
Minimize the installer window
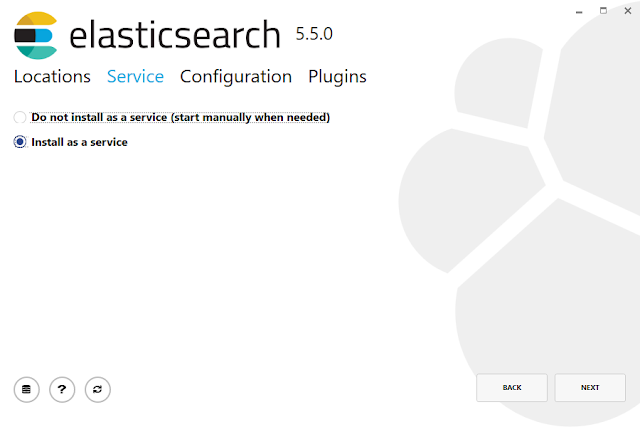pyautogui.click(x=579, y=11)
